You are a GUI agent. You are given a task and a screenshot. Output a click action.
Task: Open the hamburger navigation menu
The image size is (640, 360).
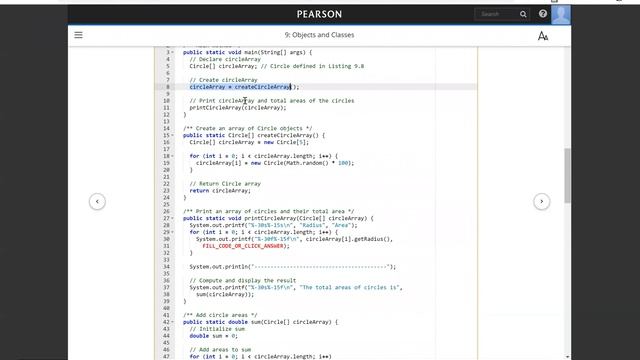click(x=78, y=35)
